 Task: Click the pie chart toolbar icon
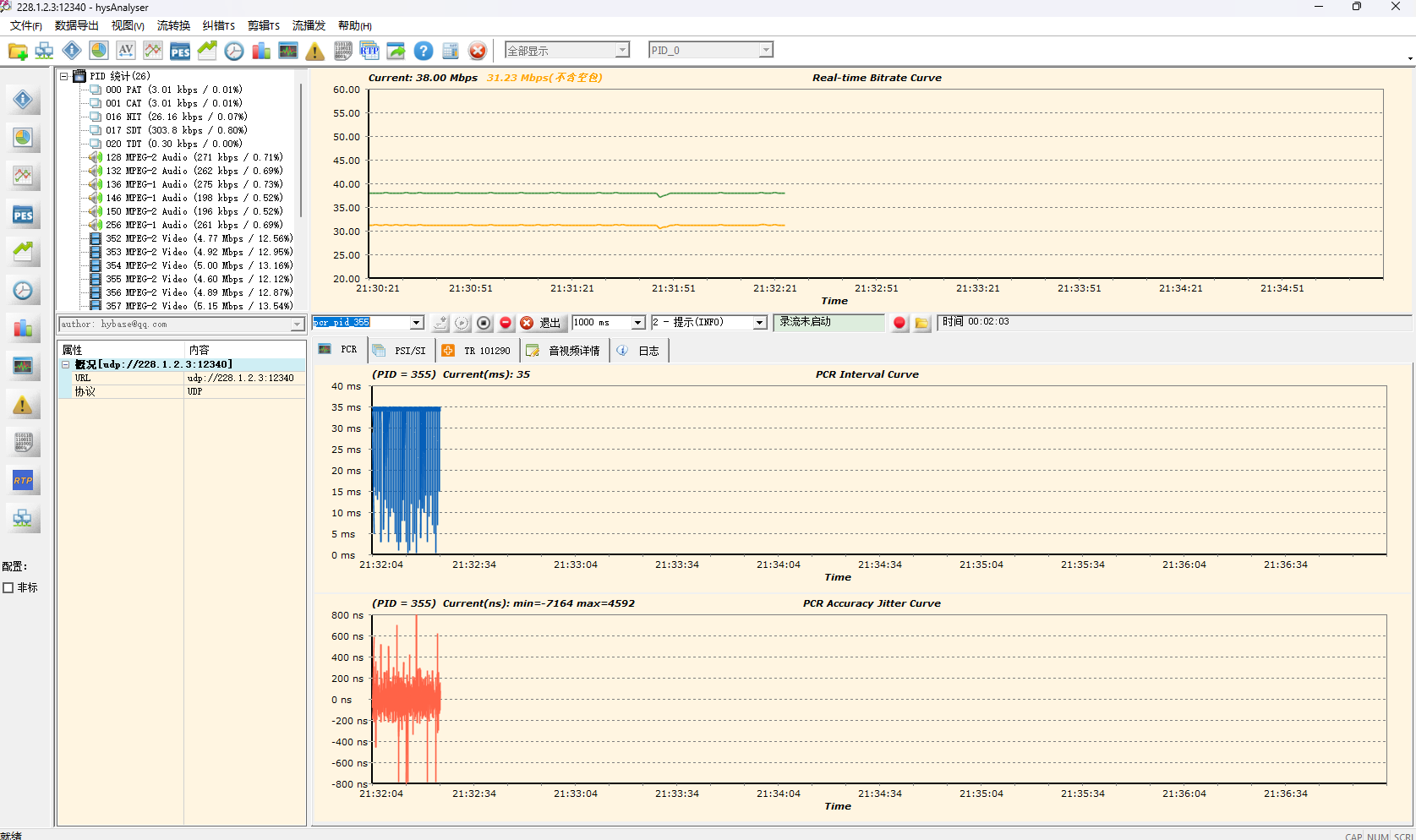[99, 51]
